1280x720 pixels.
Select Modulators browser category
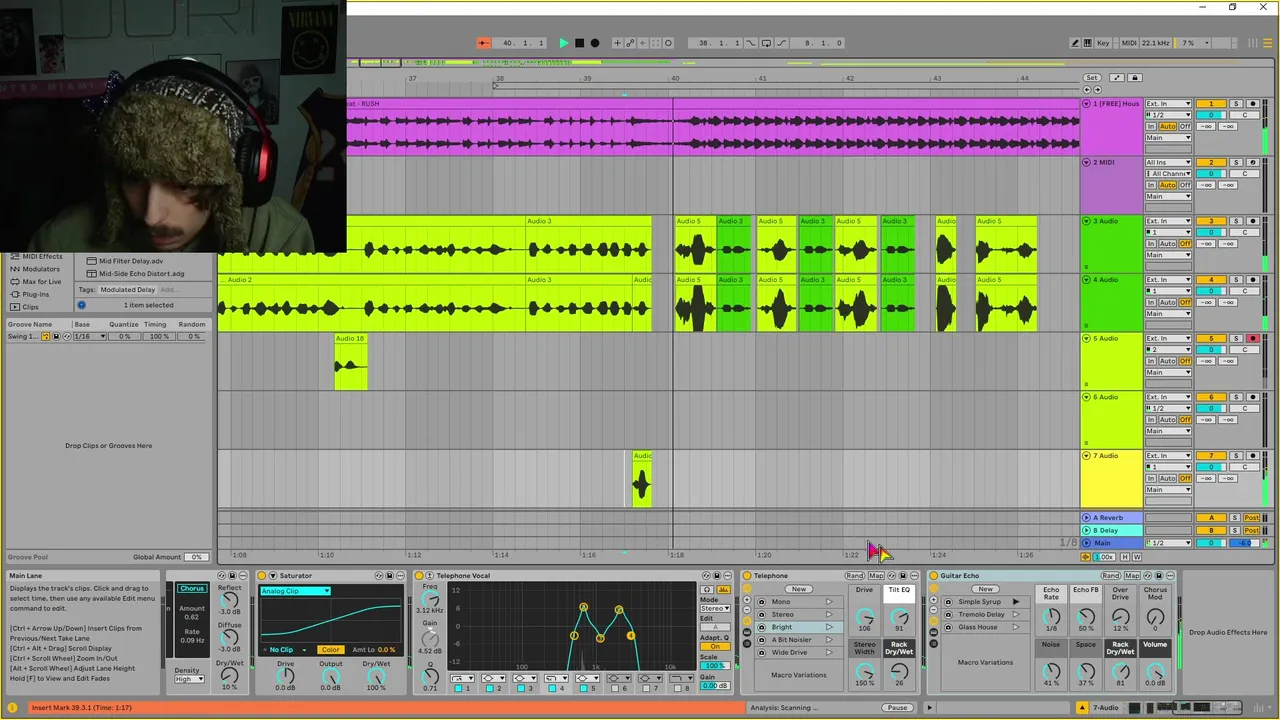[41, 269]
